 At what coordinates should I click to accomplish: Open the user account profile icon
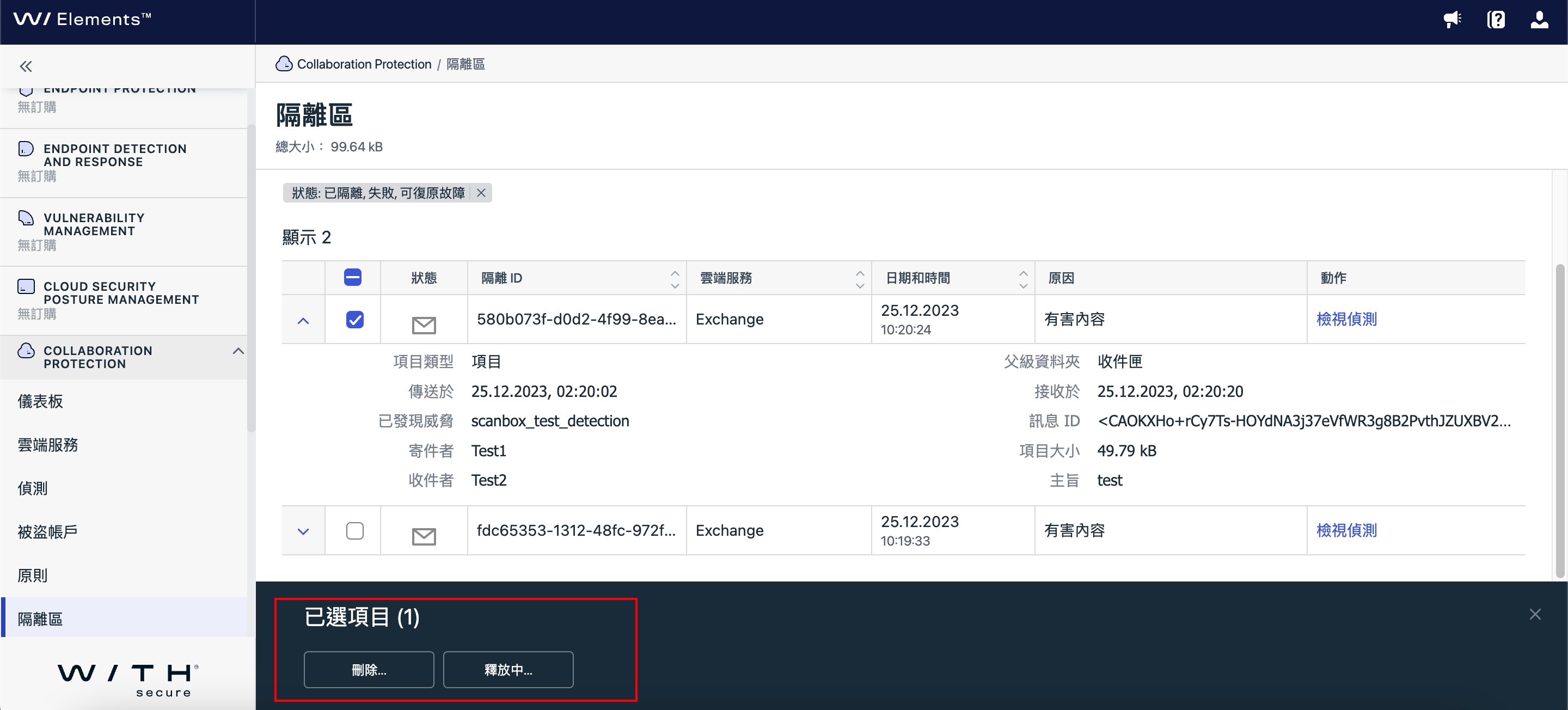pos(1539,20)
